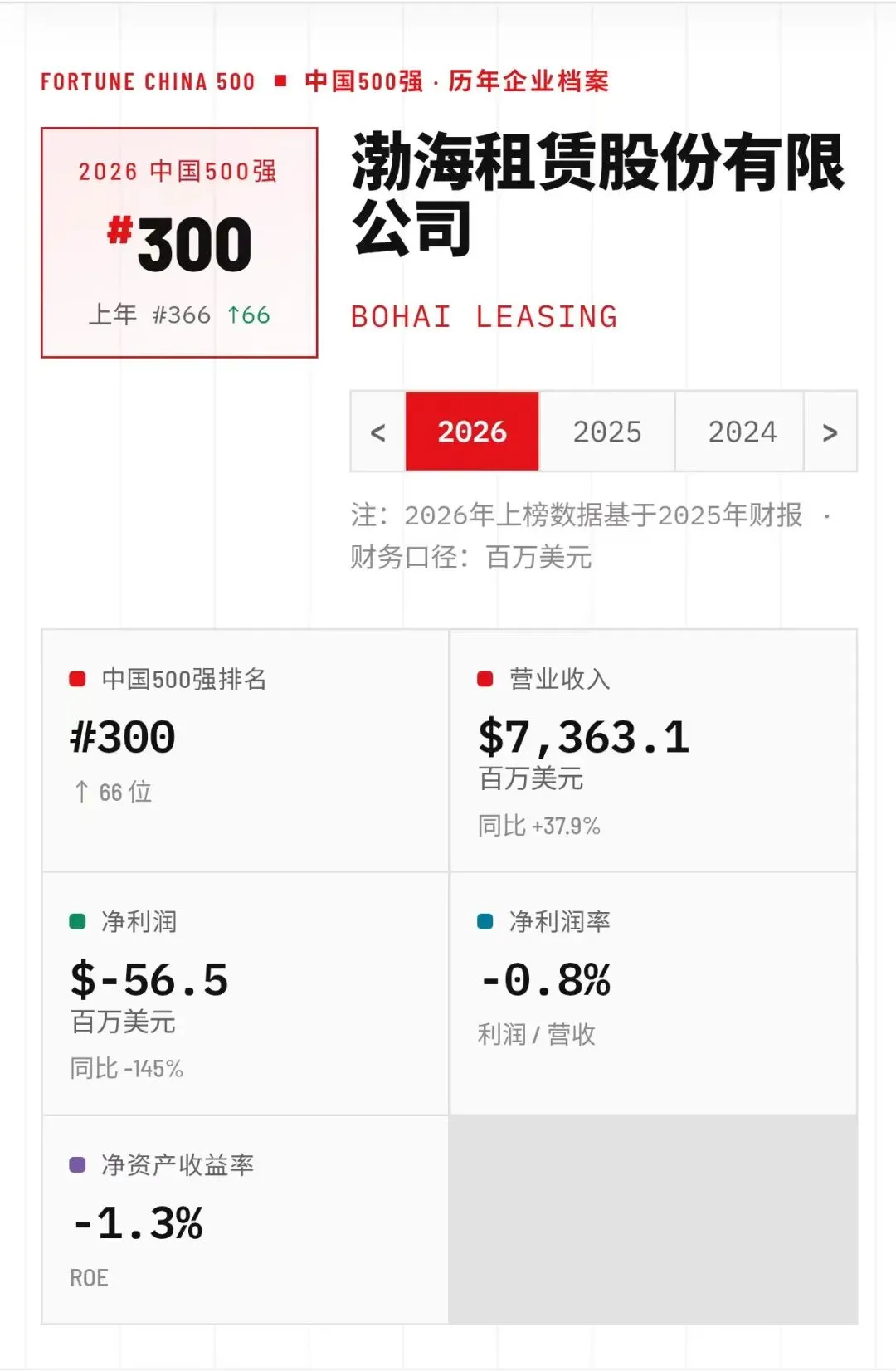Click the red square separator in header

(x=280, y=81)
